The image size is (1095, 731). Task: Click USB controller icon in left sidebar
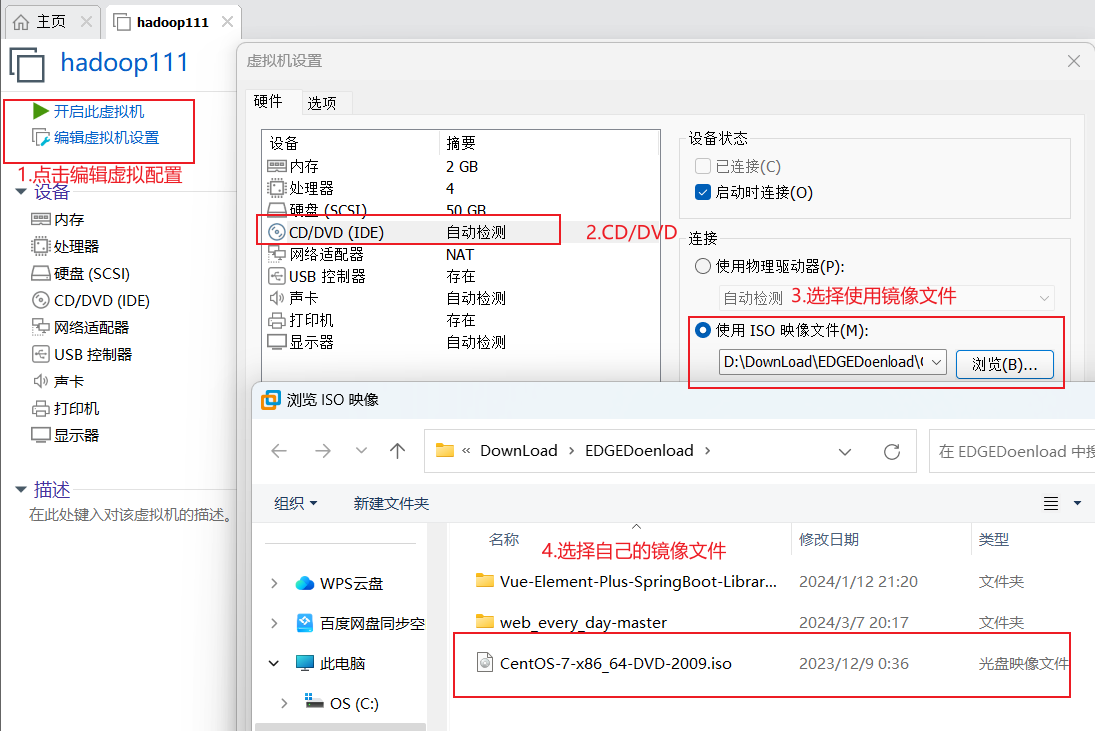(41, 354)
